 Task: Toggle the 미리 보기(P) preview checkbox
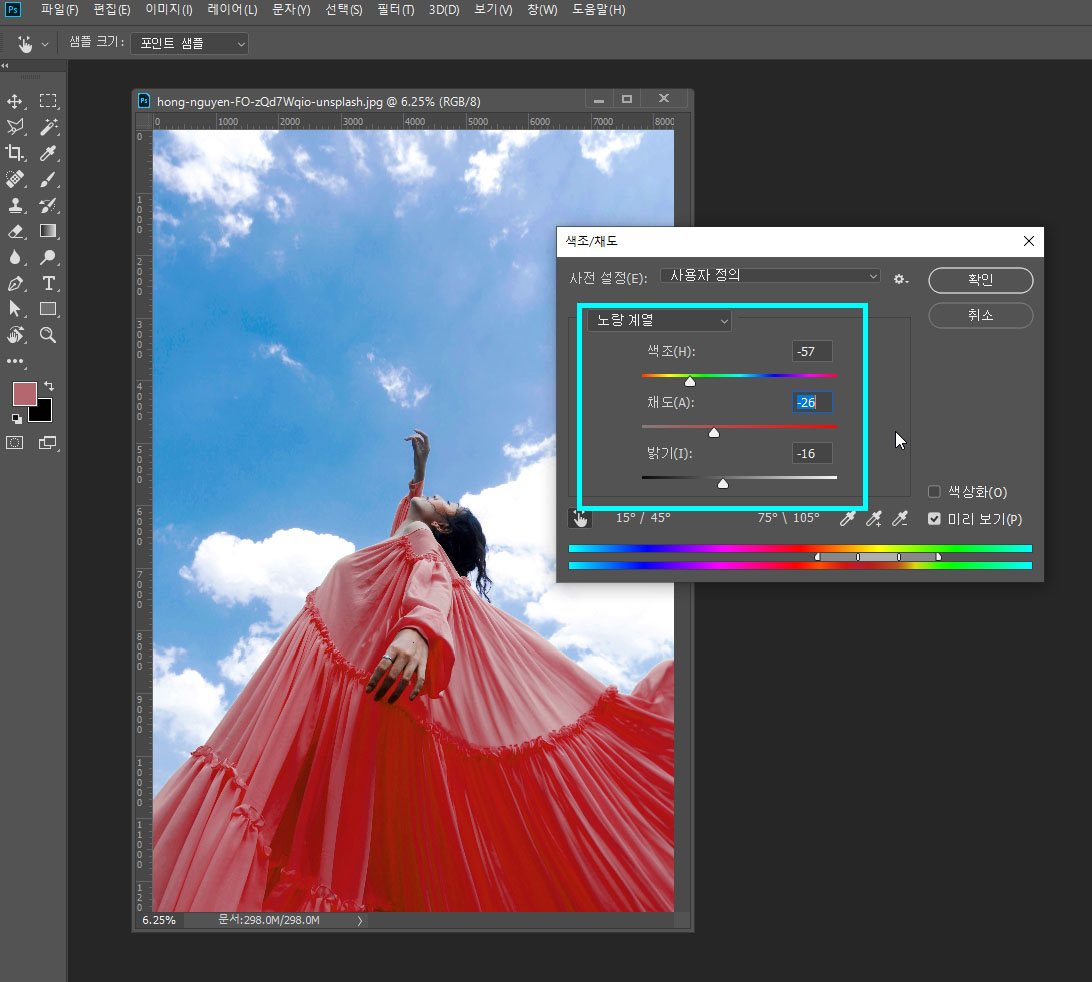click(935, 519)
